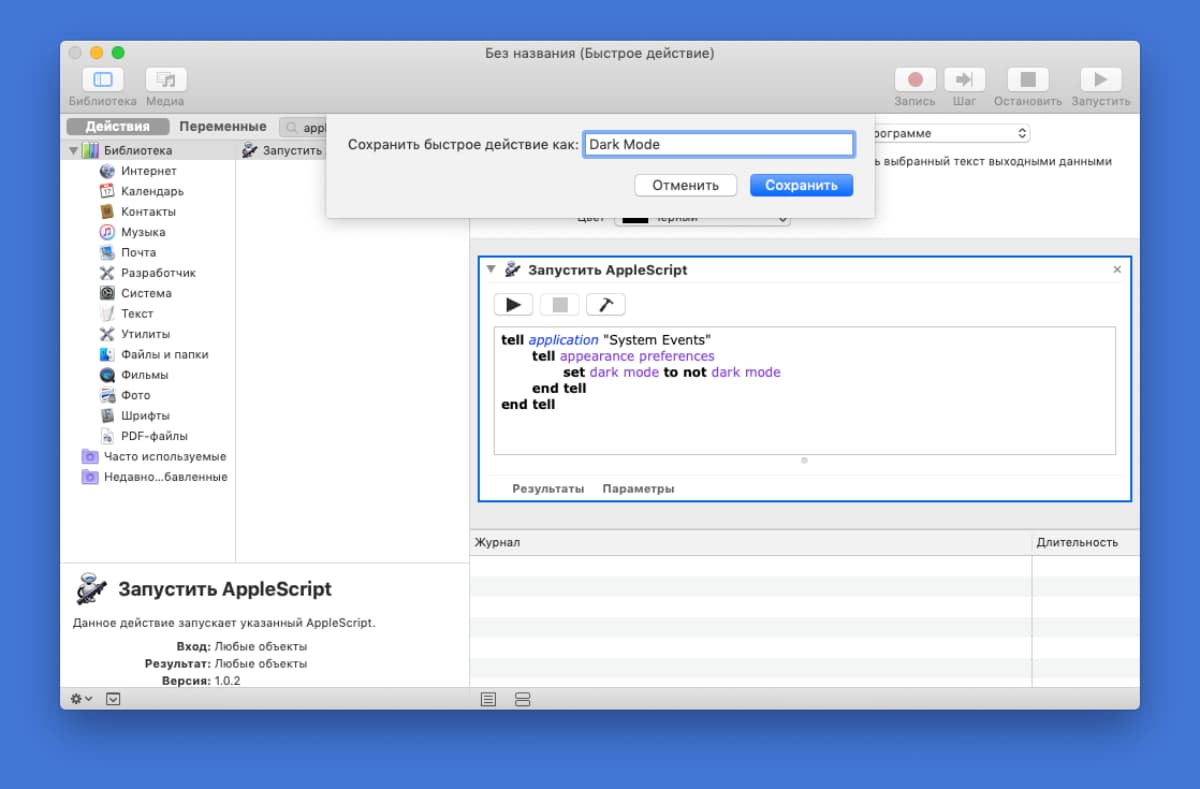The height and width of the screenshot is (789, 1200).
Task: Remove the AppleScript action with X
Action: tap(1117, 270)
